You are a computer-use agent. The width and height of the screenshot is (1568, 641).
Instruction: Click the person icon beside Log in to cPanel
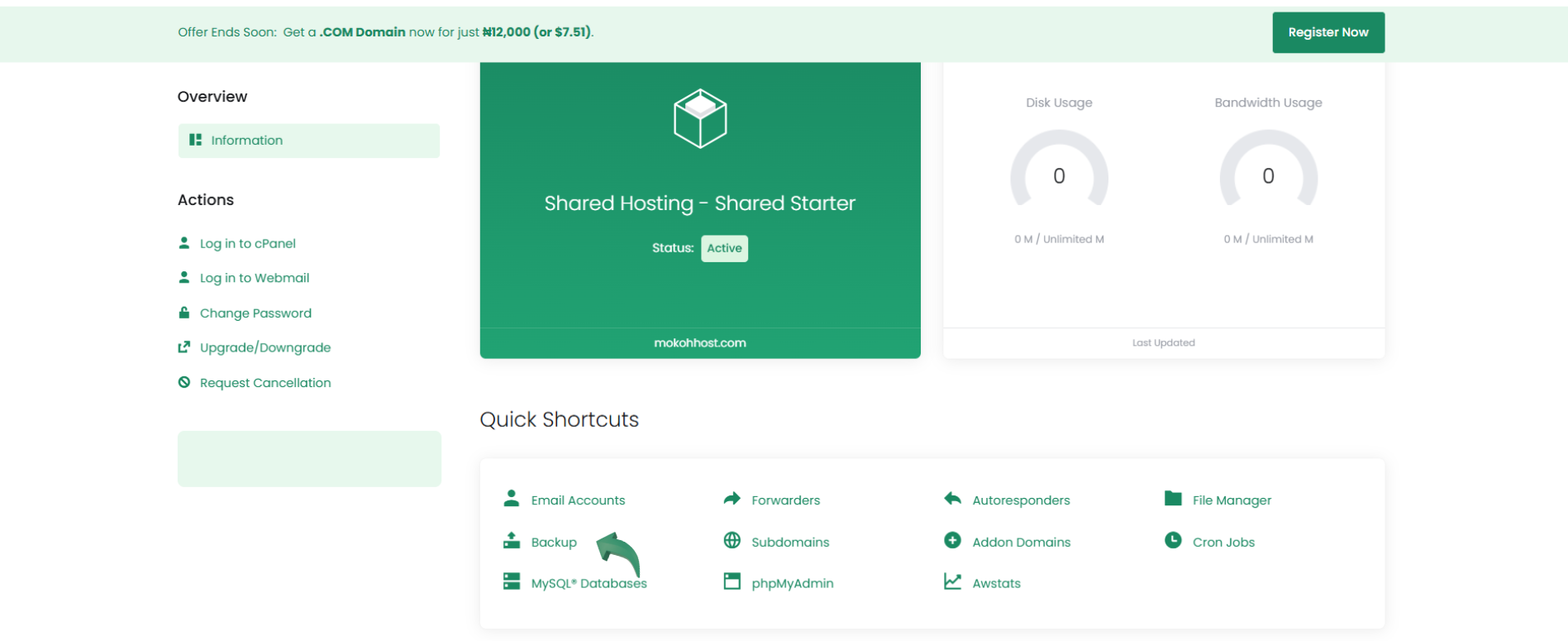[184, 243]
